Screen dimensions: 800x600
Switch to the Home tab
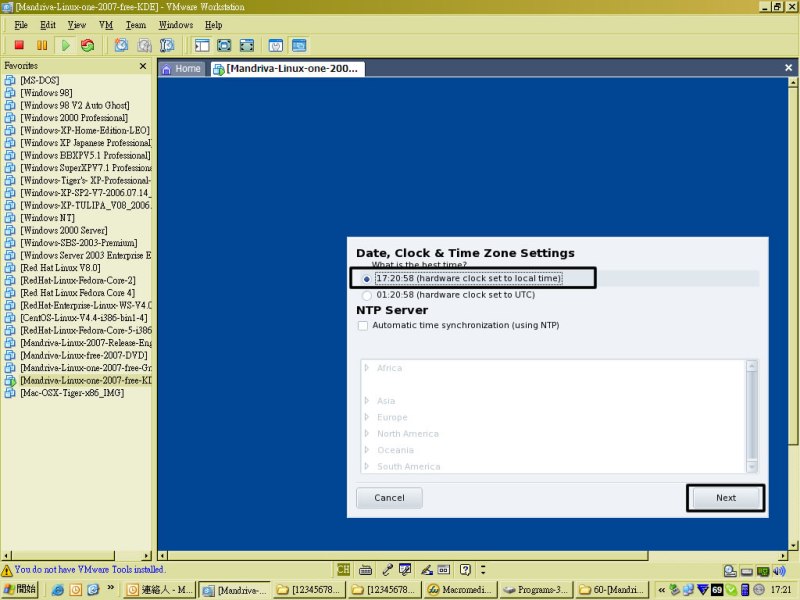pyautogui.click(x=182, y=69)
